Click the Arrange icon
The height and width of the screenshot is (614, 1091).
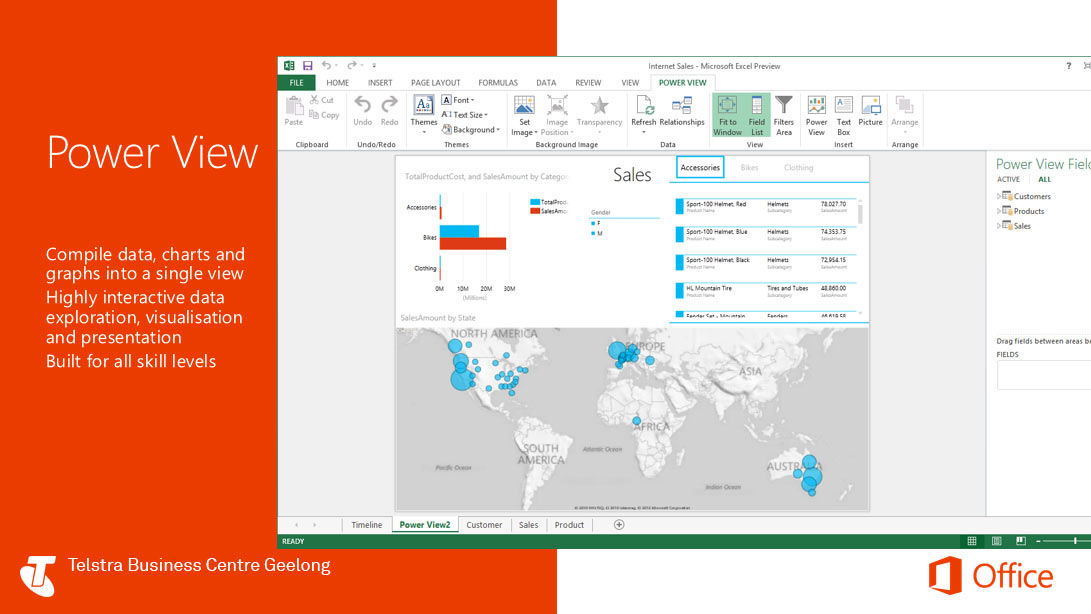(905, 106)
